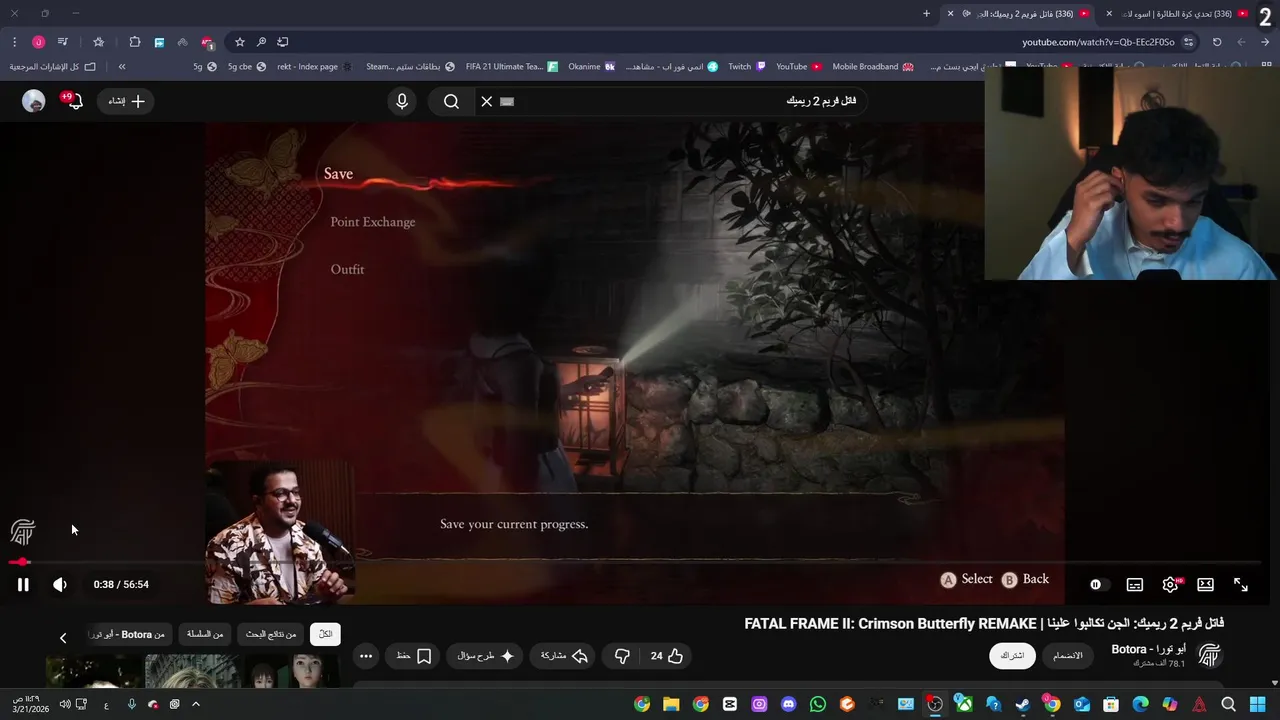Click the channel watermark logo over the video
This screenshot has height=720, width=1280.
coord(22,531)
